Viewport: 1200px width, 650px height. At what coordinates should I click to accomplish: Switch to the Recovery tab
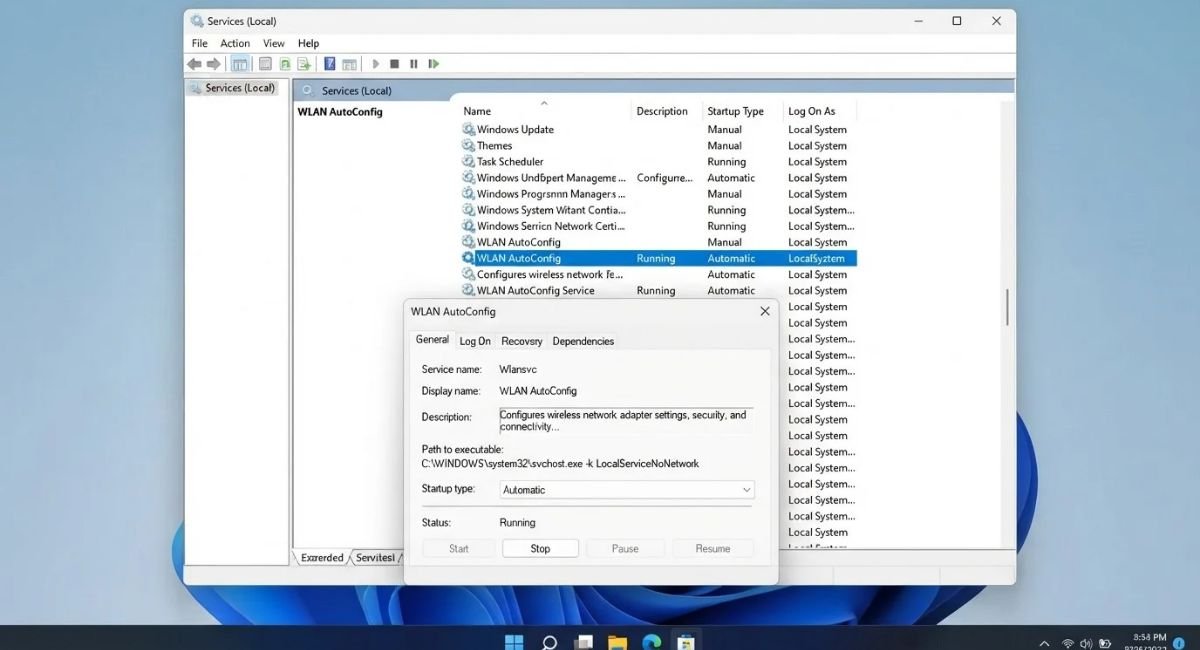pyautogui.click(x=522, y=341)
